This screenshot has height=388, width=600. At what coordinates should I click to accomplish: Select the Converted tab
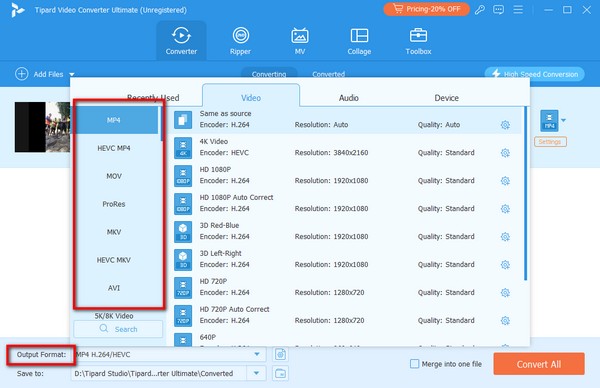coord(328,73)
